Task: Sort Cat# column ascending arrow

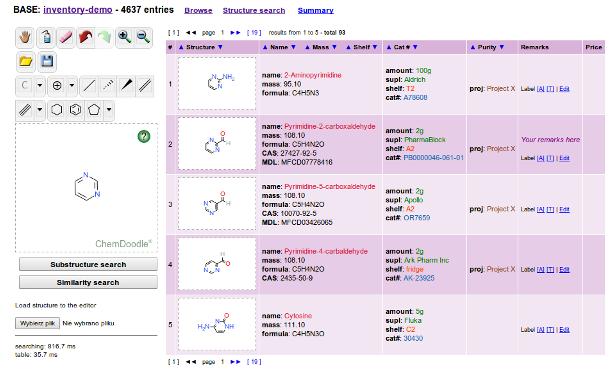Action: (389, 47)
